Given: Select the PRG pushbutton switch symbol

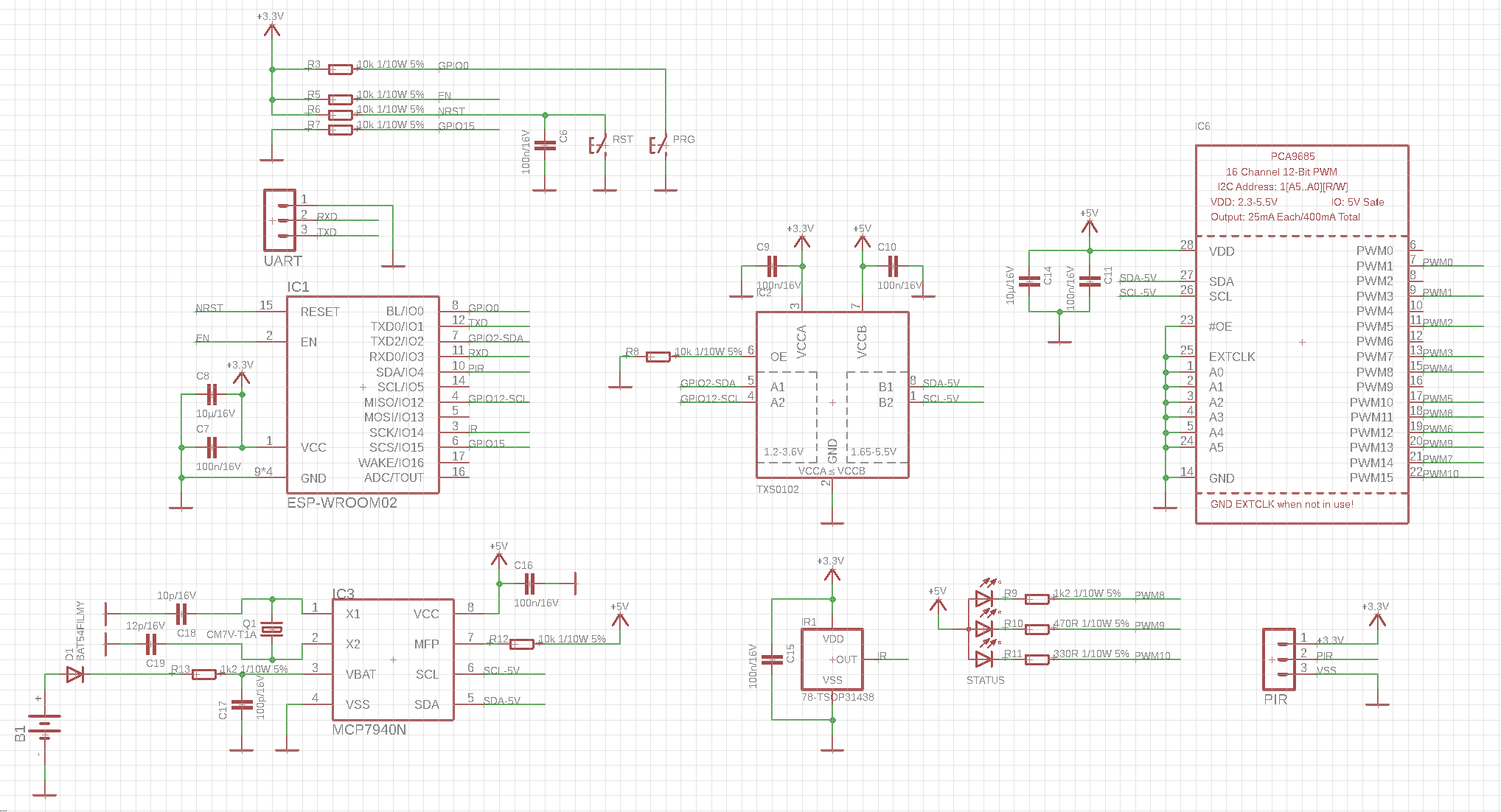Looking at the screenshot, I should [x=660, y=145].
